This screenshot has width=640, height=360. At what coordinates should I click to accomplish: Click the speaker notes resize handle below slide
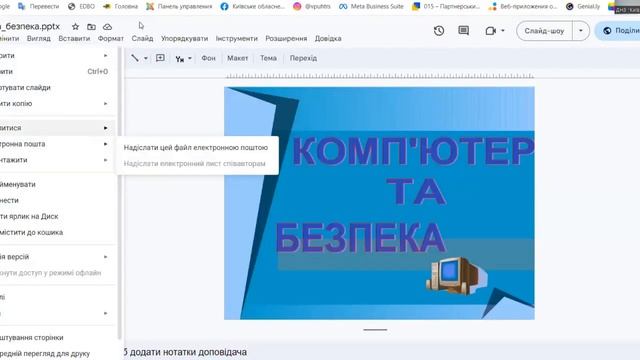click(375, 329)
